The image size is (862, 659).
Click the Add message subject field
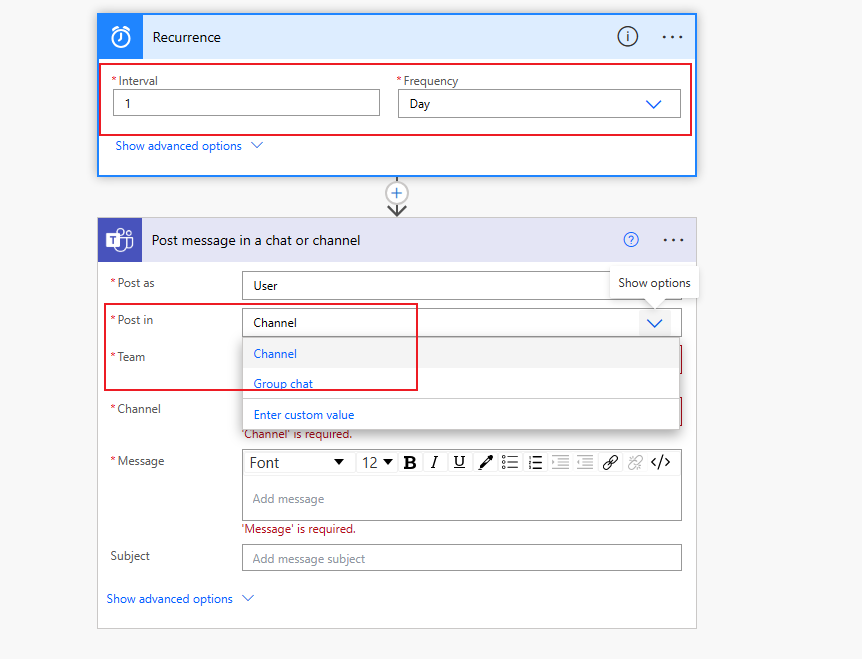point(462,558)
